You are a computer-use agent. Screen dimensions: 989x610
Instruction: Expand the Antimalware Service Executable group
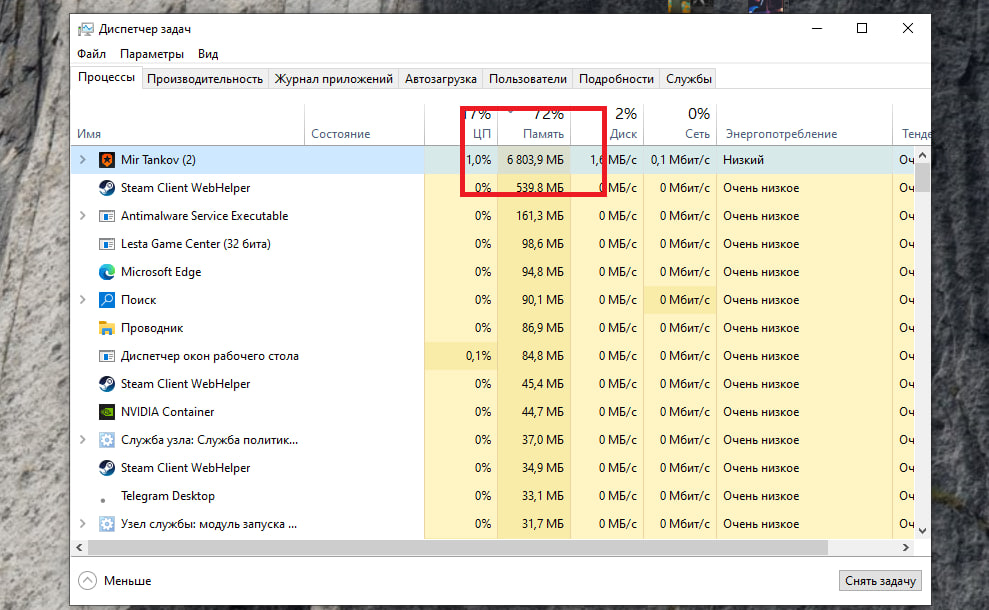(83, 216)
